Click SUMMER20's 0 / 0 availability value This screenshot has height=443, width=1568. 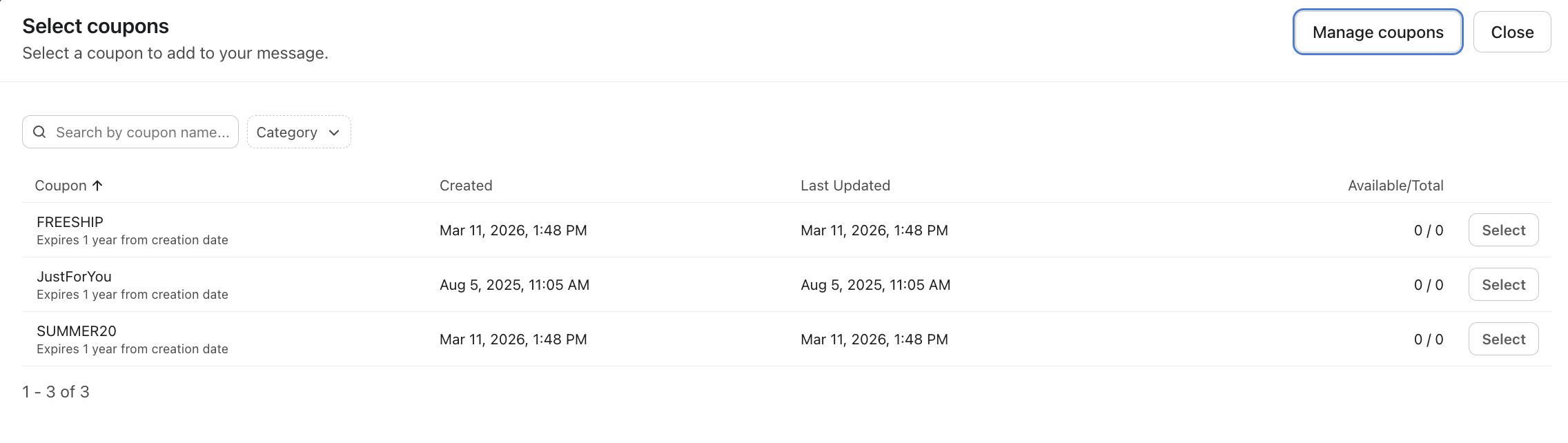pos(1428,339)
